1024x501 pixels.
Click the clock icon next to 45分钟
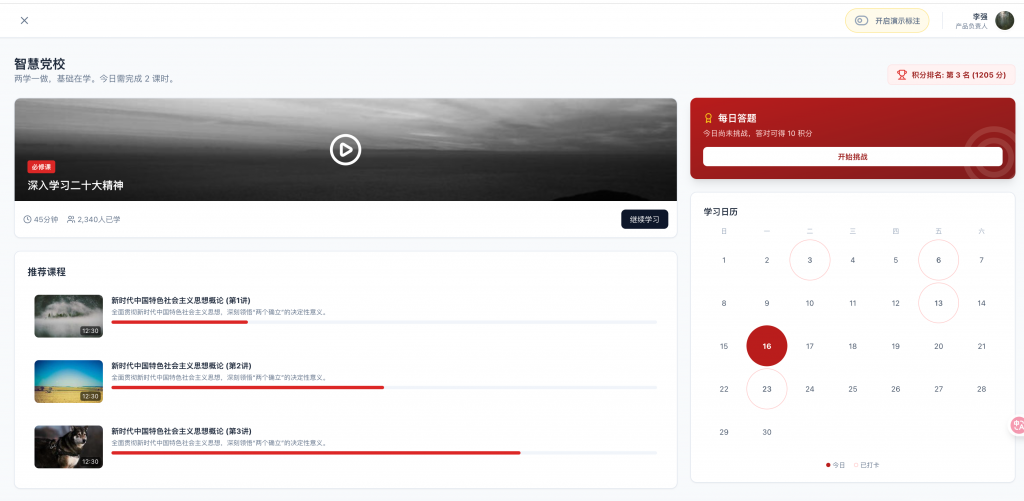(27, 219)
